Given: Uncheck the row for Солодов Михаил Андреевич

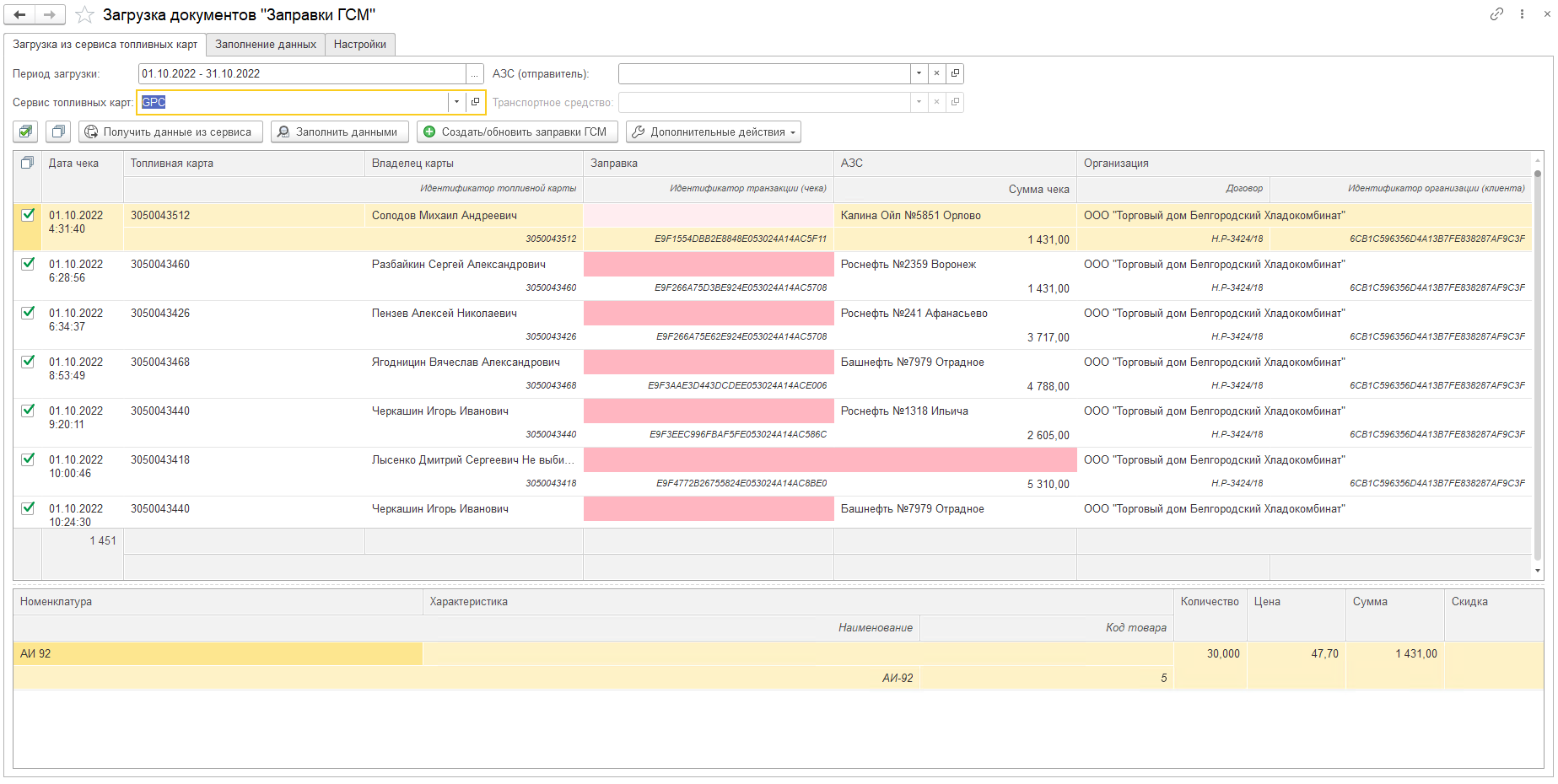Looking at the screenshot, I should click(28, 215).
